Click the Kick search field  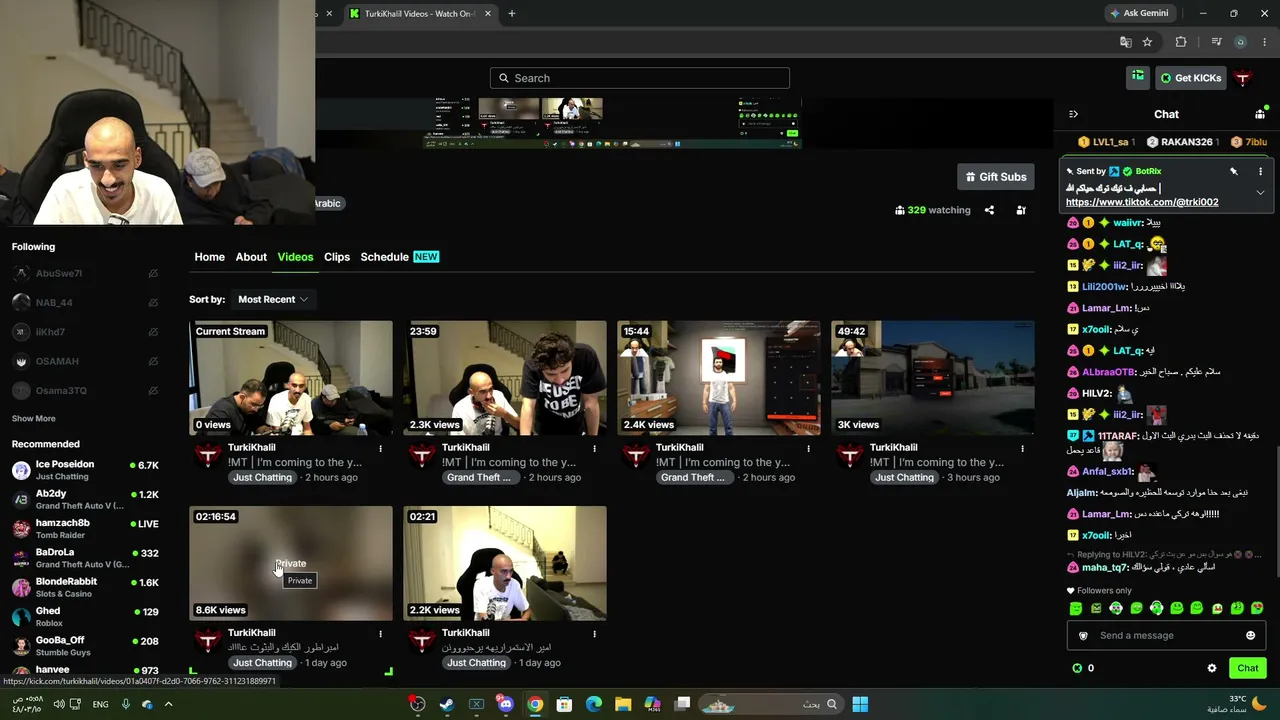pyautogui.click(x=640, y=78)
